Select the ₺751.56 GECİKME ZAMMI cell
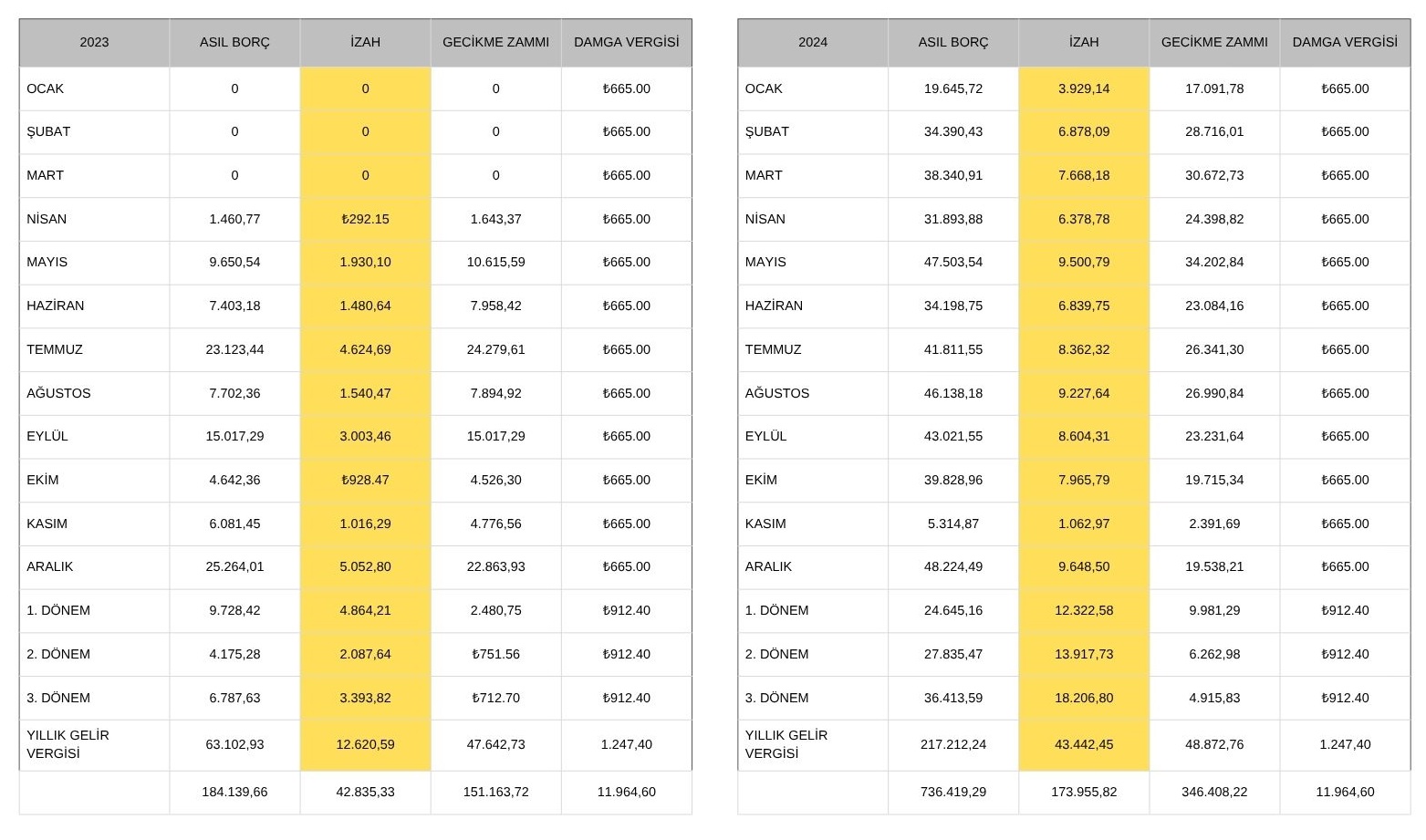Viewport: 1426px width, 840px height. click(x=495, y=654)
